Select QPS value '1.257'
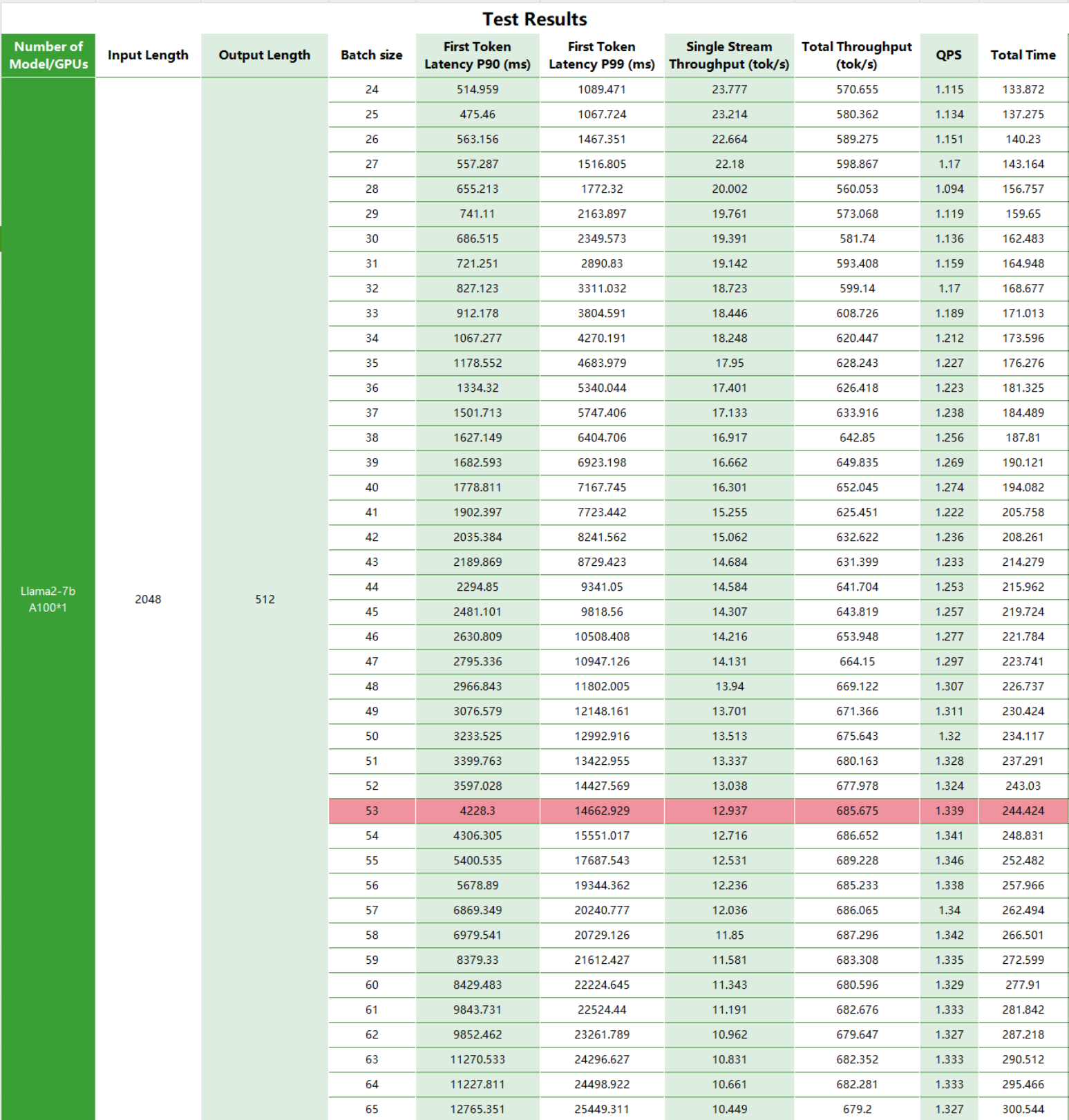Screen dimensions: 1069x1120 (x=949, y=611)
